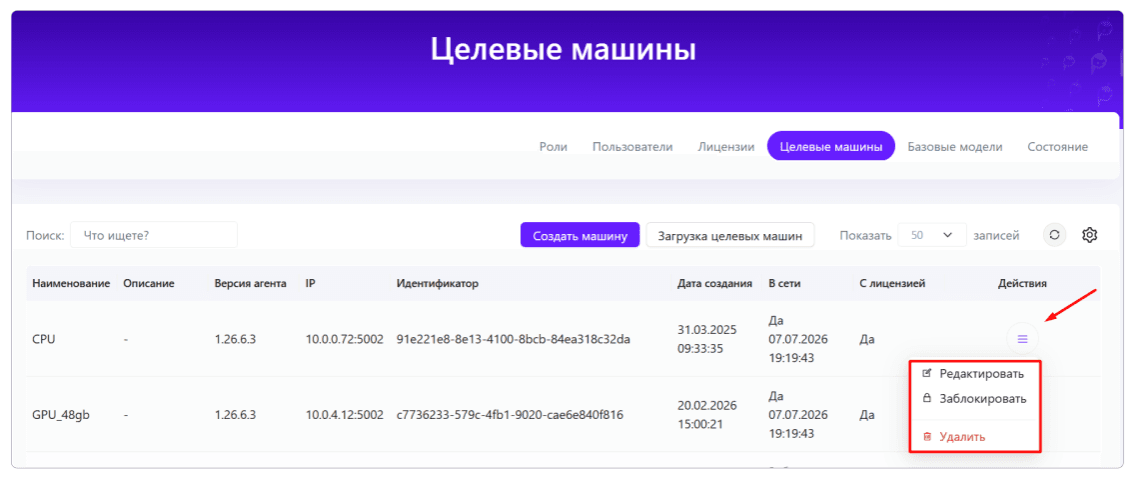The image size is (1134, 477).
Task: Click the refresh table icon
Action: (x=1054, y=235)
